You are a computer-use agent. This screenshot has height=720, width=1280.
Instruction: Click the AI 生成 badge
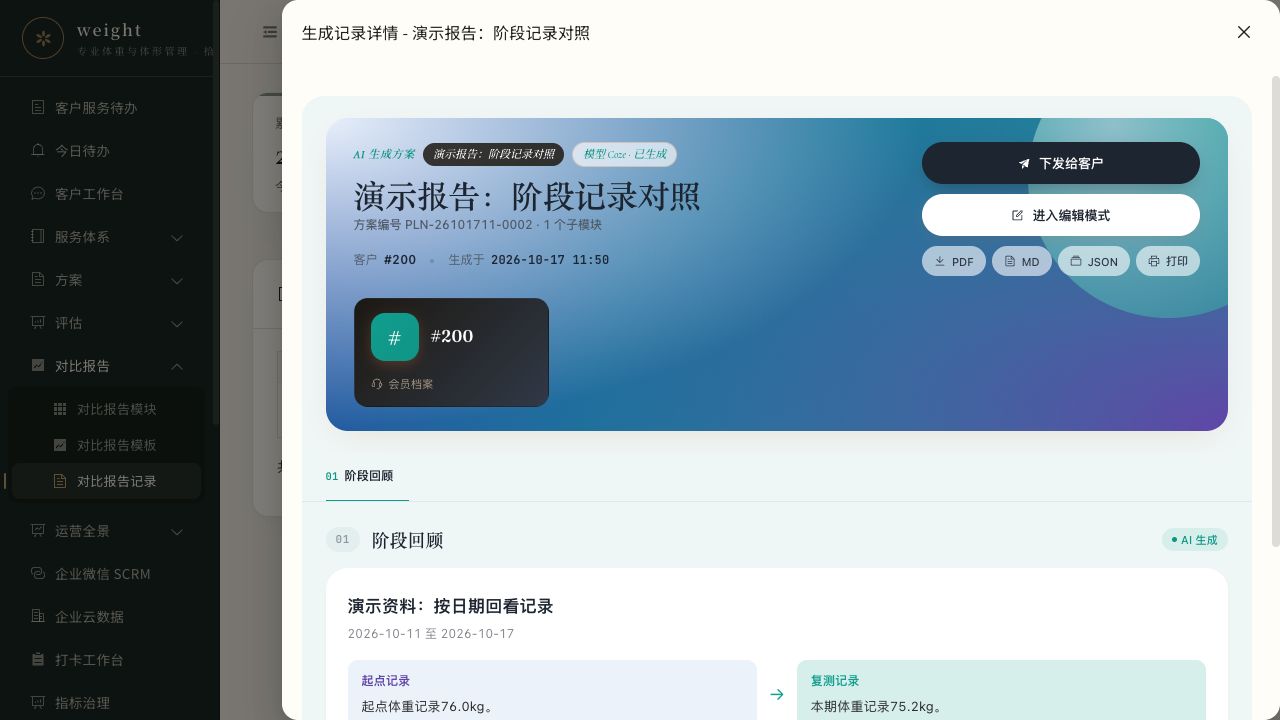1194,540
